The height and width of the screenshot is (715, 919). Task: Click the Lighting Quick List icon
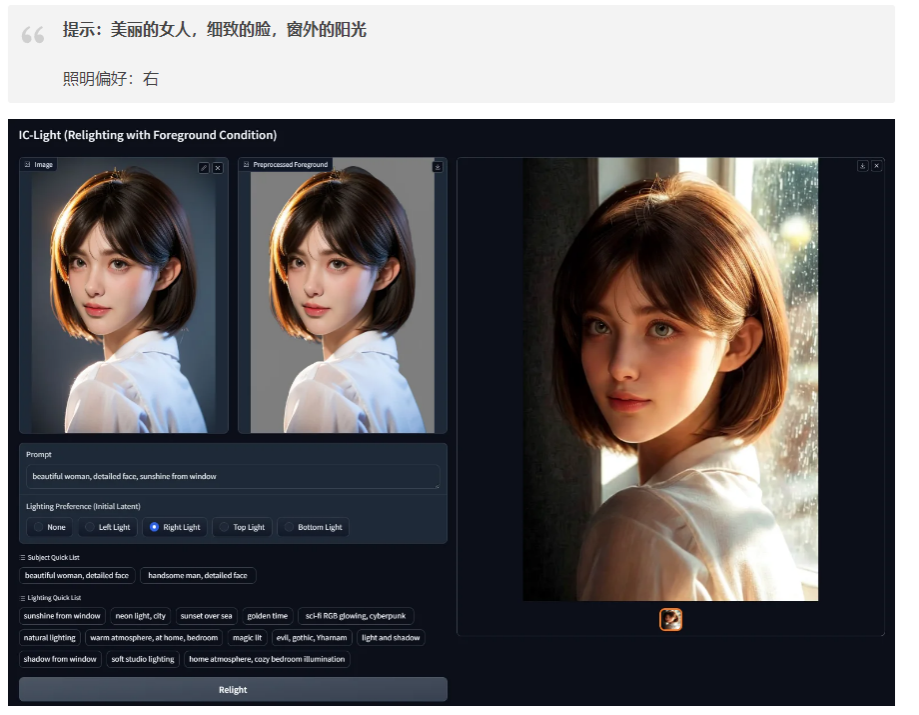pyautogui.click(x=23, y=598)
